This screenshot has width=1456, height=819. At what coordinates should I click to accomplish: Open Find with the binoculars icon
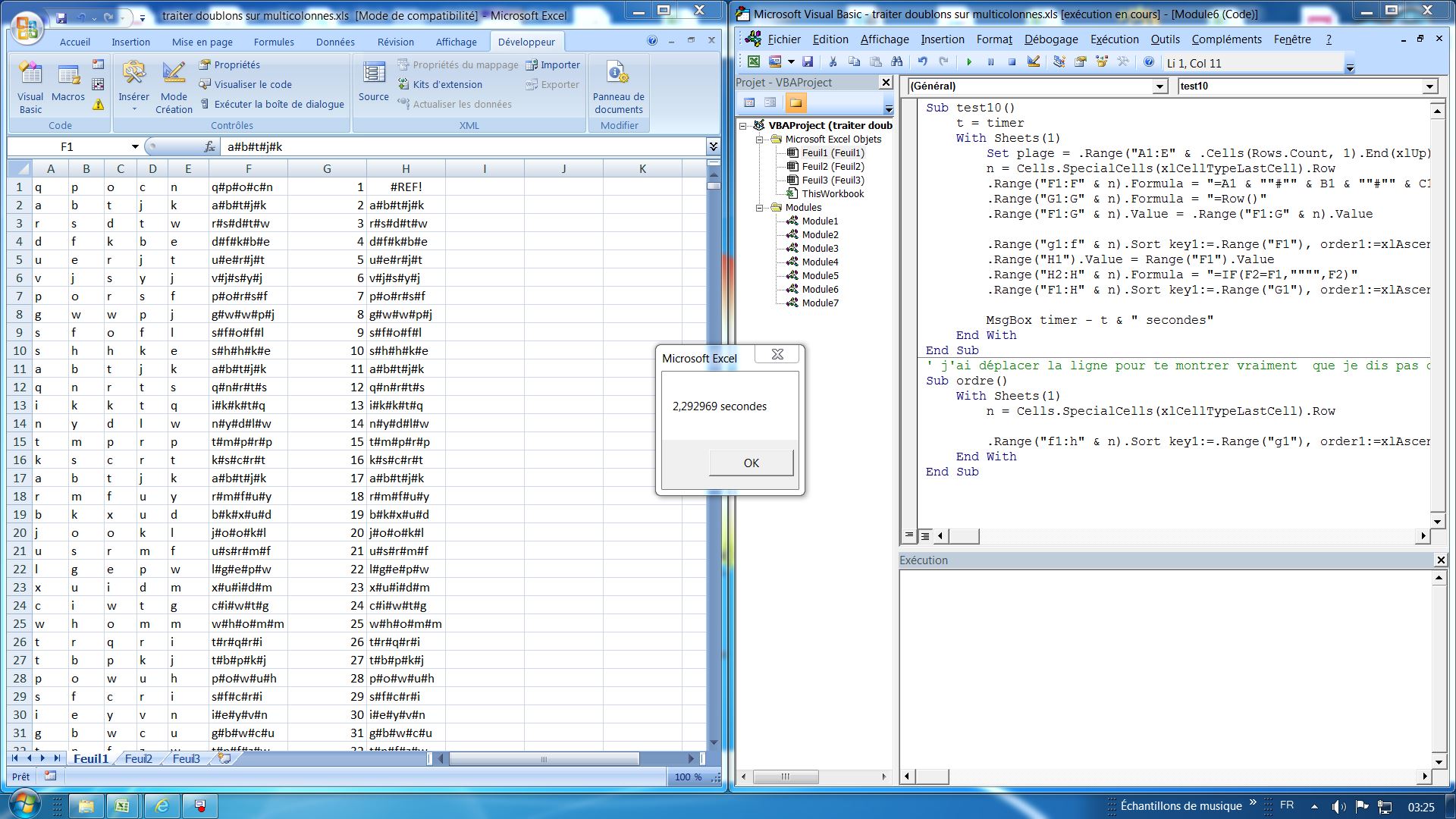click(897, 62)
